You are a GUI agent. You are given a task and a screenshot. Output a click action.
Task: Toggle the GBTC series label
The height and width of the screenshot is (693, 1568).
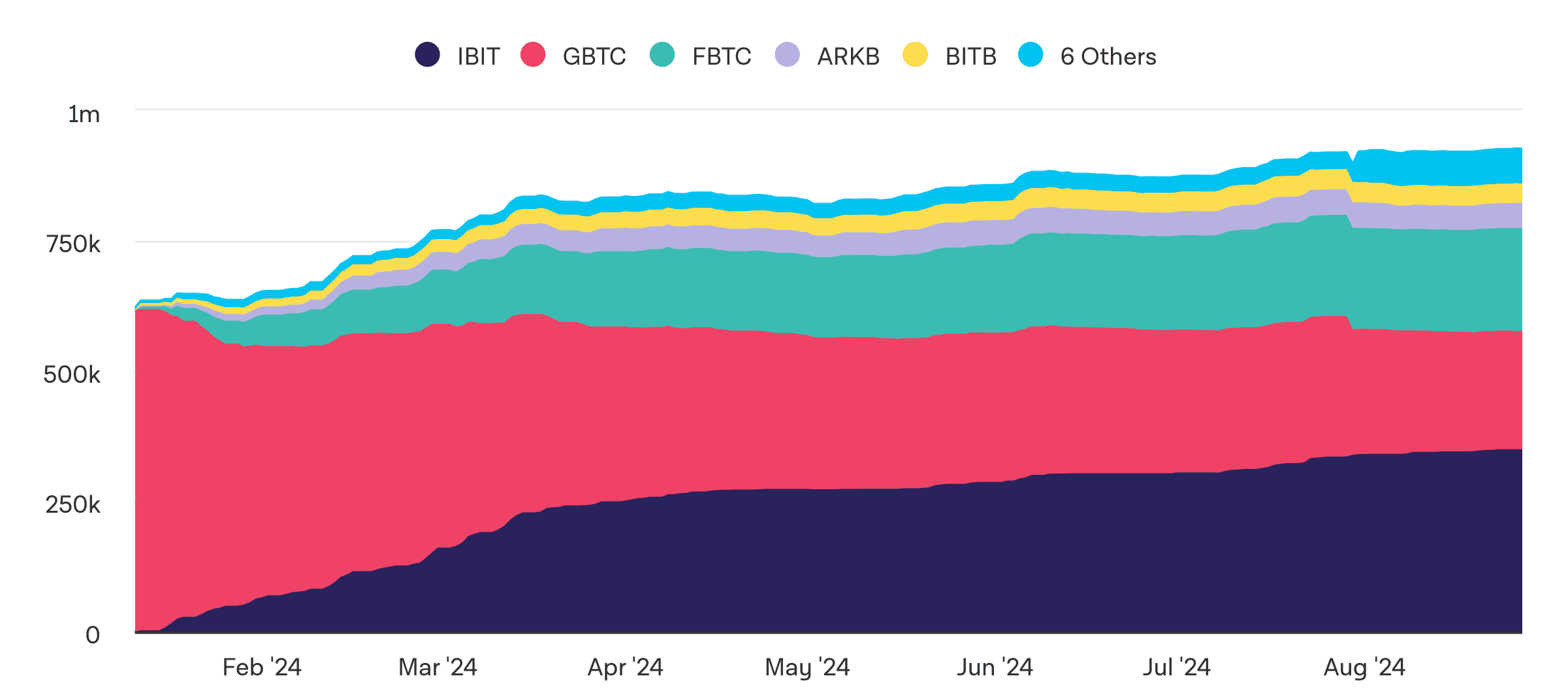(x=594, y=57)
